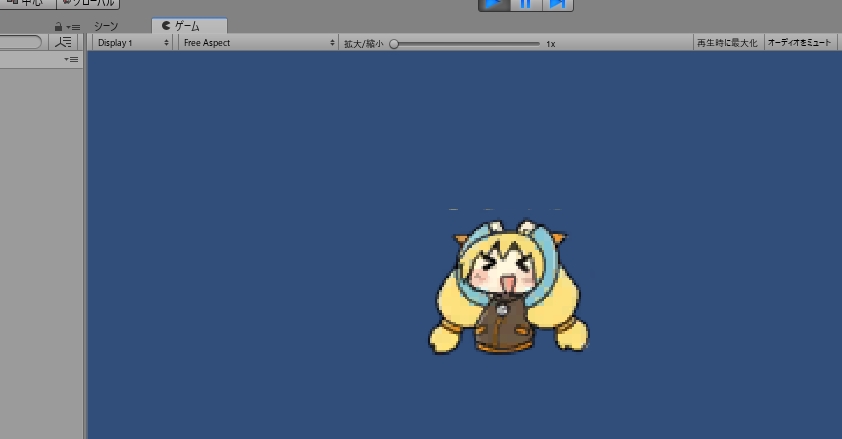
Task: Click the filter-by-type icon next to search
Action: coord(63,42)
